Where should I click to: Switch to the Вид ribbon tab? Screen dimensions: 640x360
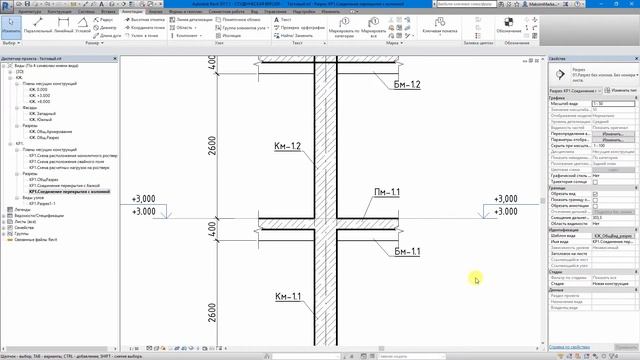click(x=254, y=12)
